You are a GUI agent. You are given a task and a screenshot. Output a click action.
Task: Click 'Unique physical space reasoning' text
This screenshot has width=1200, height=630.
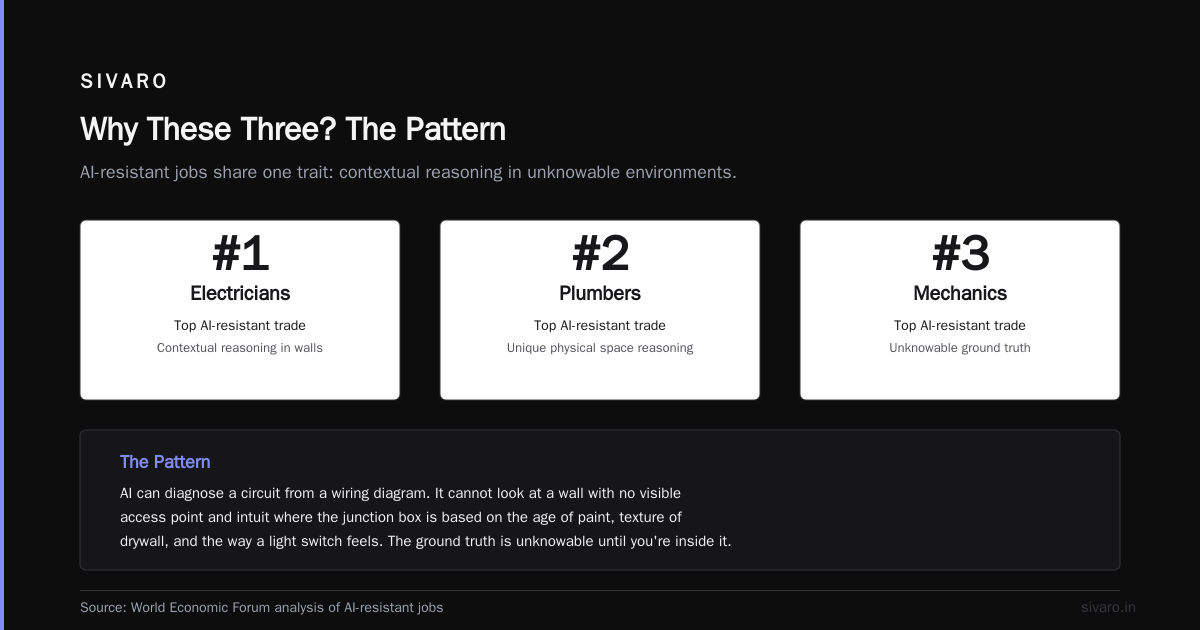[600, 348]
